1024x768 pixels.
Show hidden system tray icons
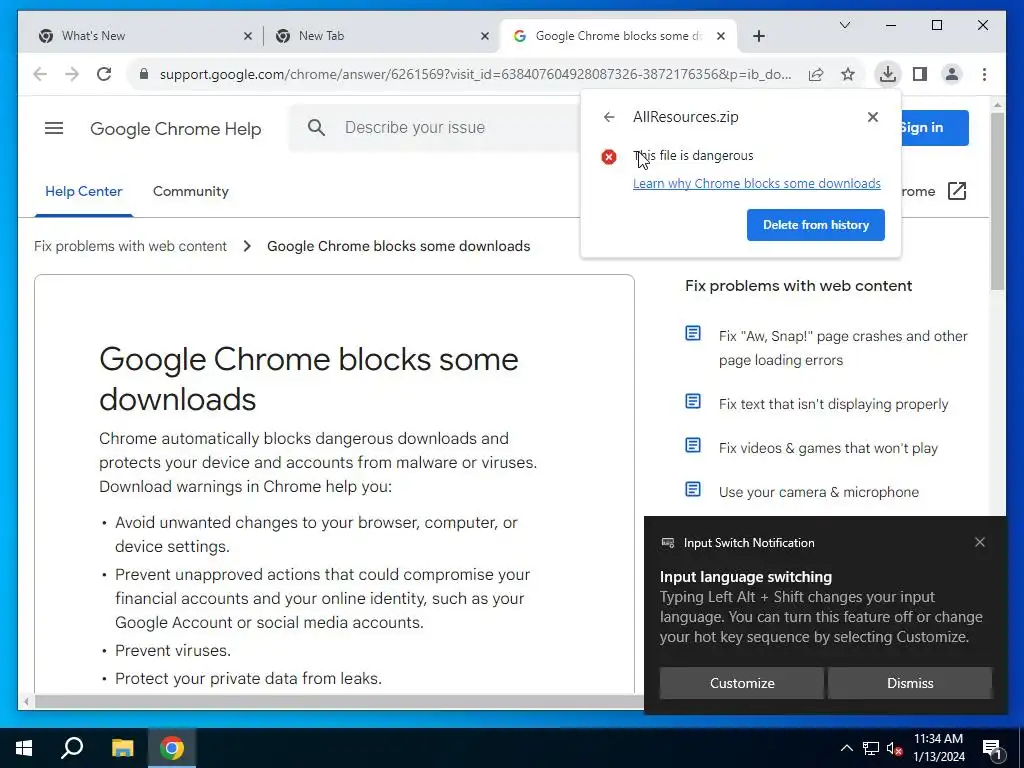click(x=846, y=748)
